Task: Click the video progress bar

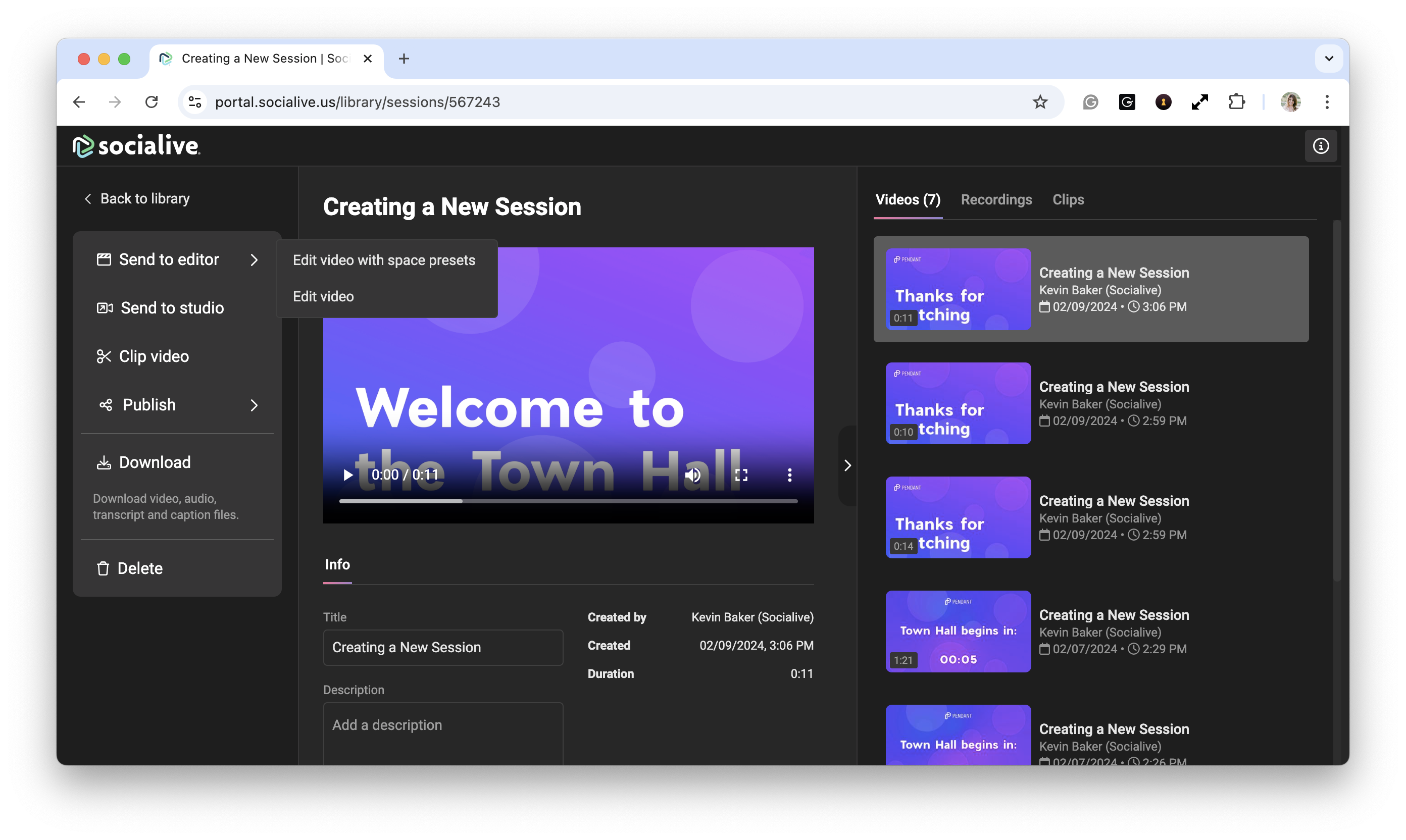Action: tap(568, 501)
